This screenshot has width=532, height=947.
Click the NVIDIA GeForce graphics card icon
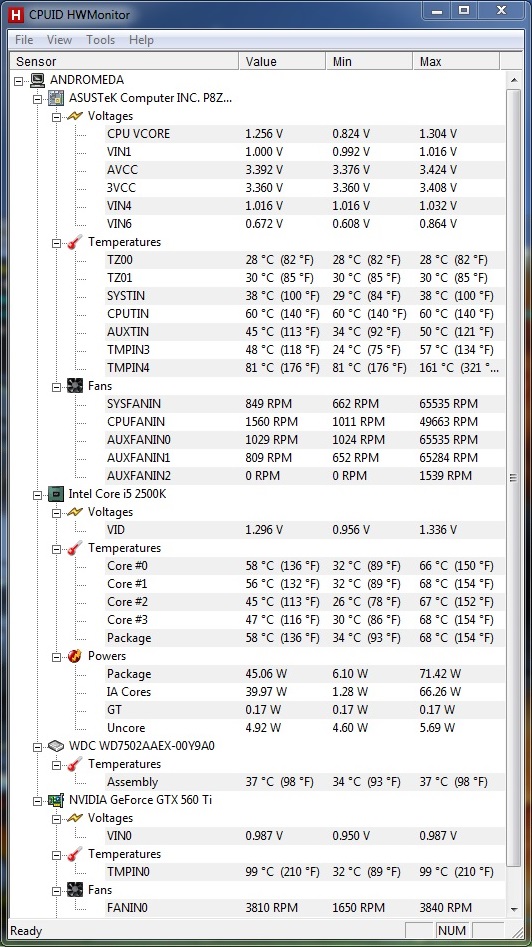pos(56,800)
